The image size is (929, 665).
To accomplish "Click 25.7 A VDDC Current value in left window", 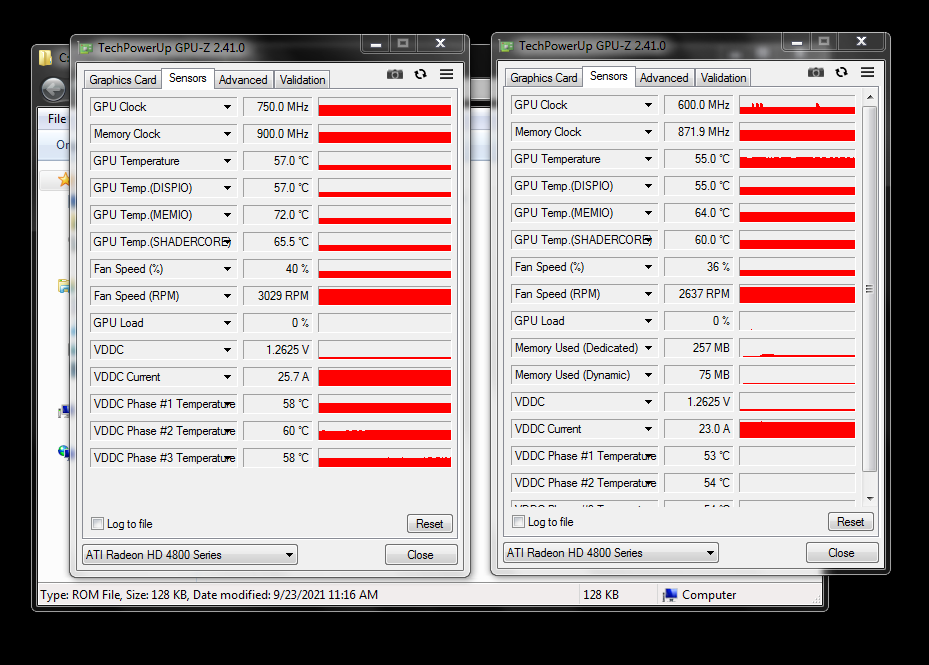I will 277,377.
